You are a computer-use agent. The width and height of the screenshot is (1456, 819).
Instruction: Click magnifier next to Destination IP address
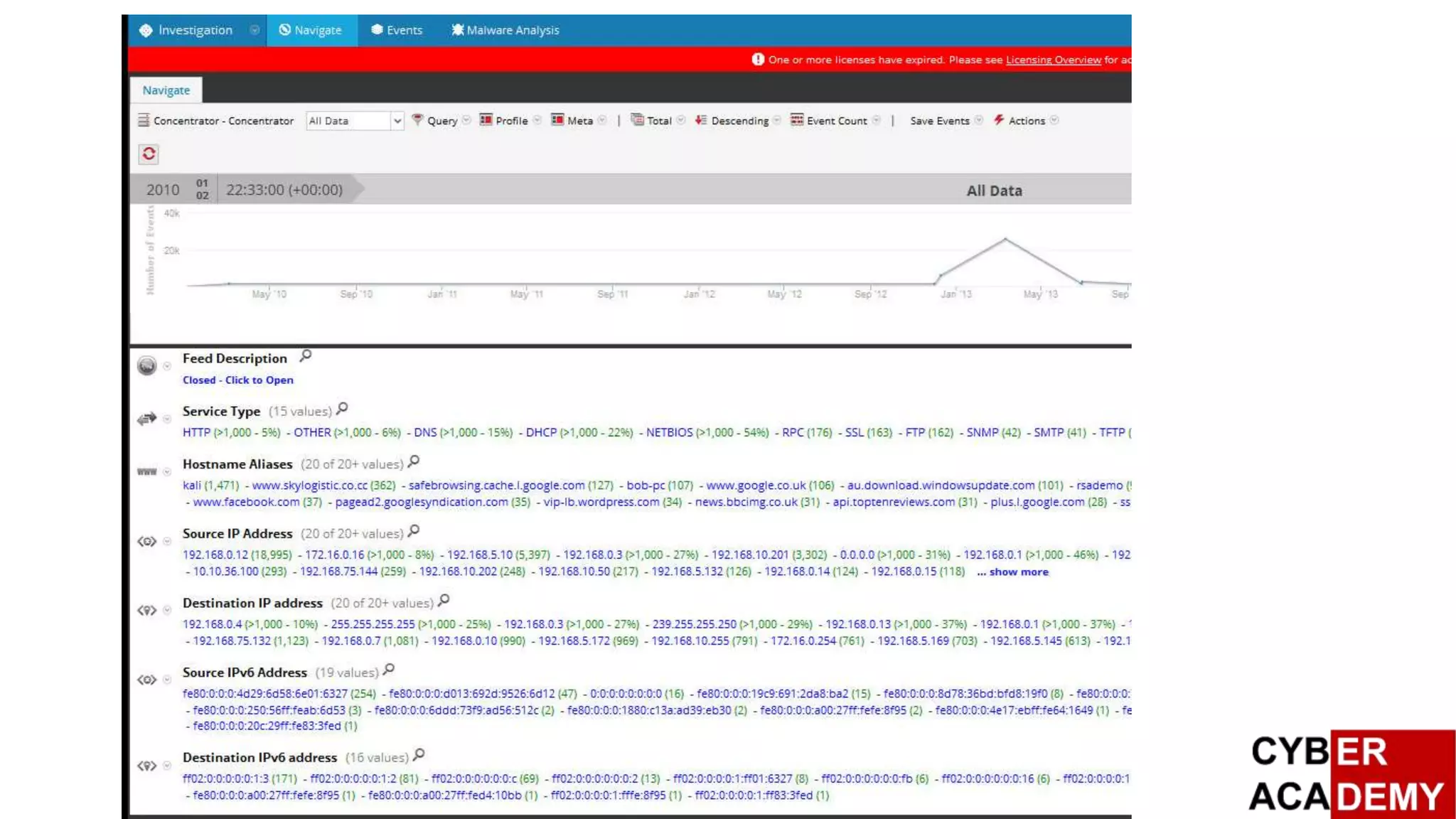click(444, 601)
